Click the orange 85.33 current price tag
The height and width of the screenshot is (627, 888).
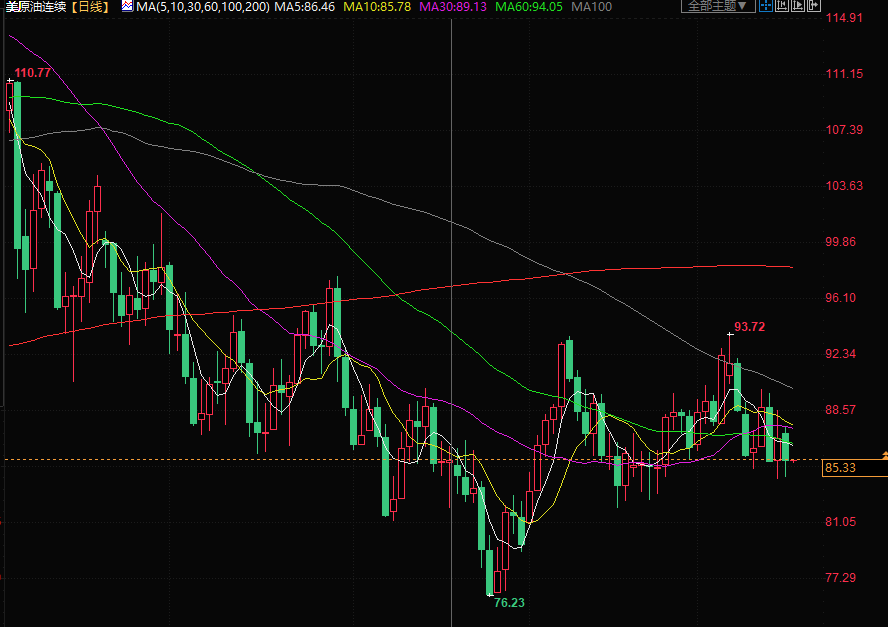(x=842, y=467)
